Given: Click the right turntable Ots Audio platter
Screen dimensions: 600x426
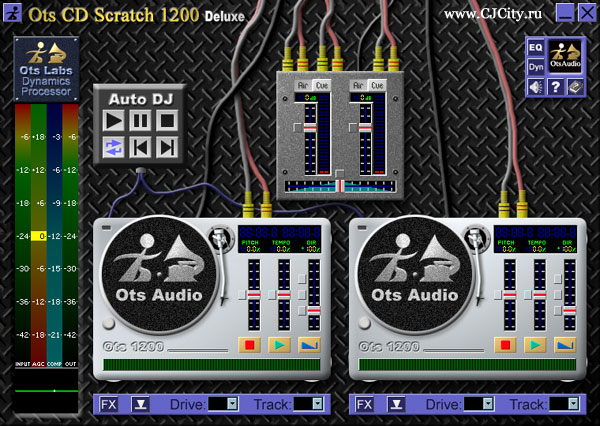Looking at the screenshot, I should (415, 275).
